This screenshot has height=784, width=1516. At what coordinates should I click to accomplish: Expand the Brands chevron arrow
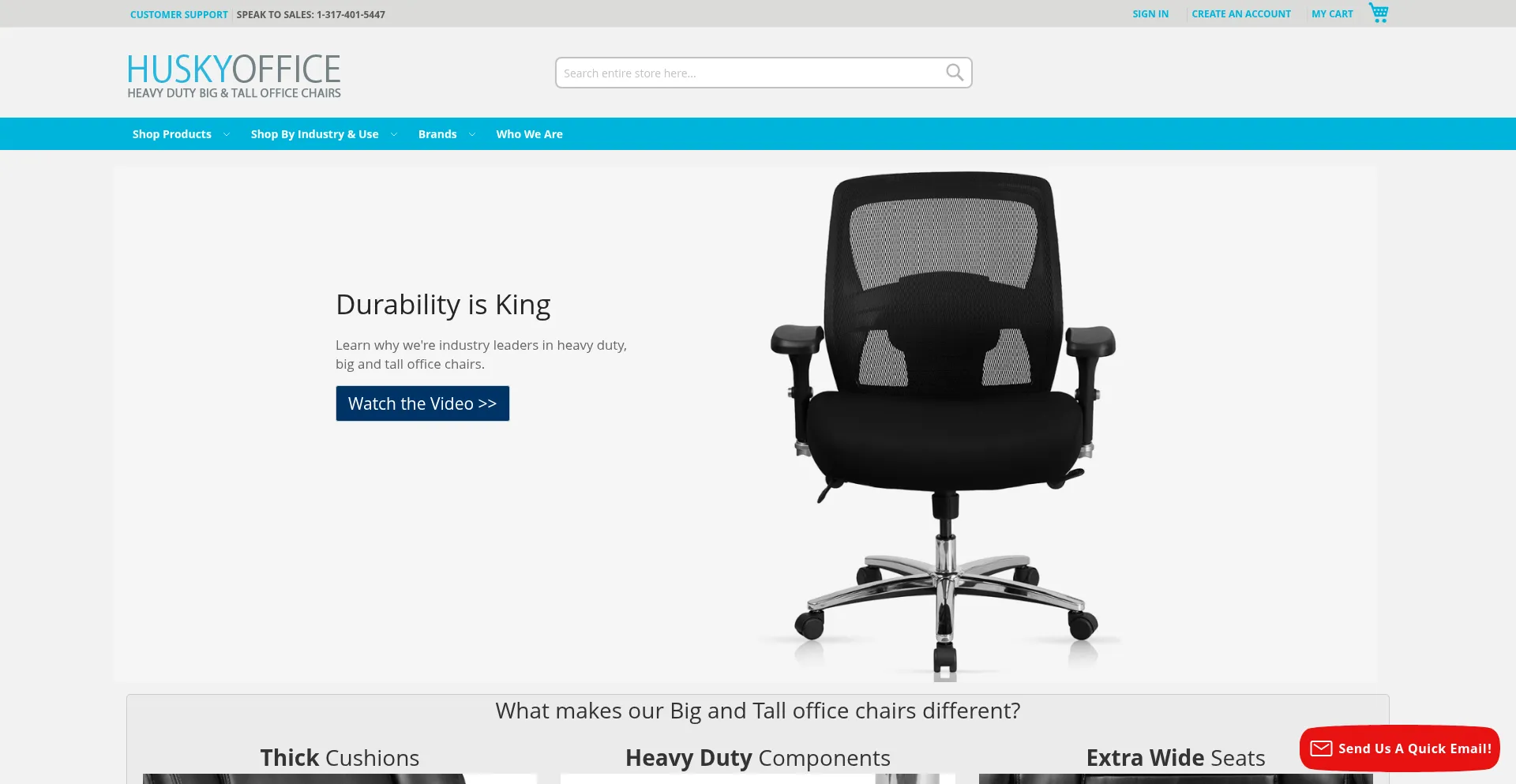(472, 134)
